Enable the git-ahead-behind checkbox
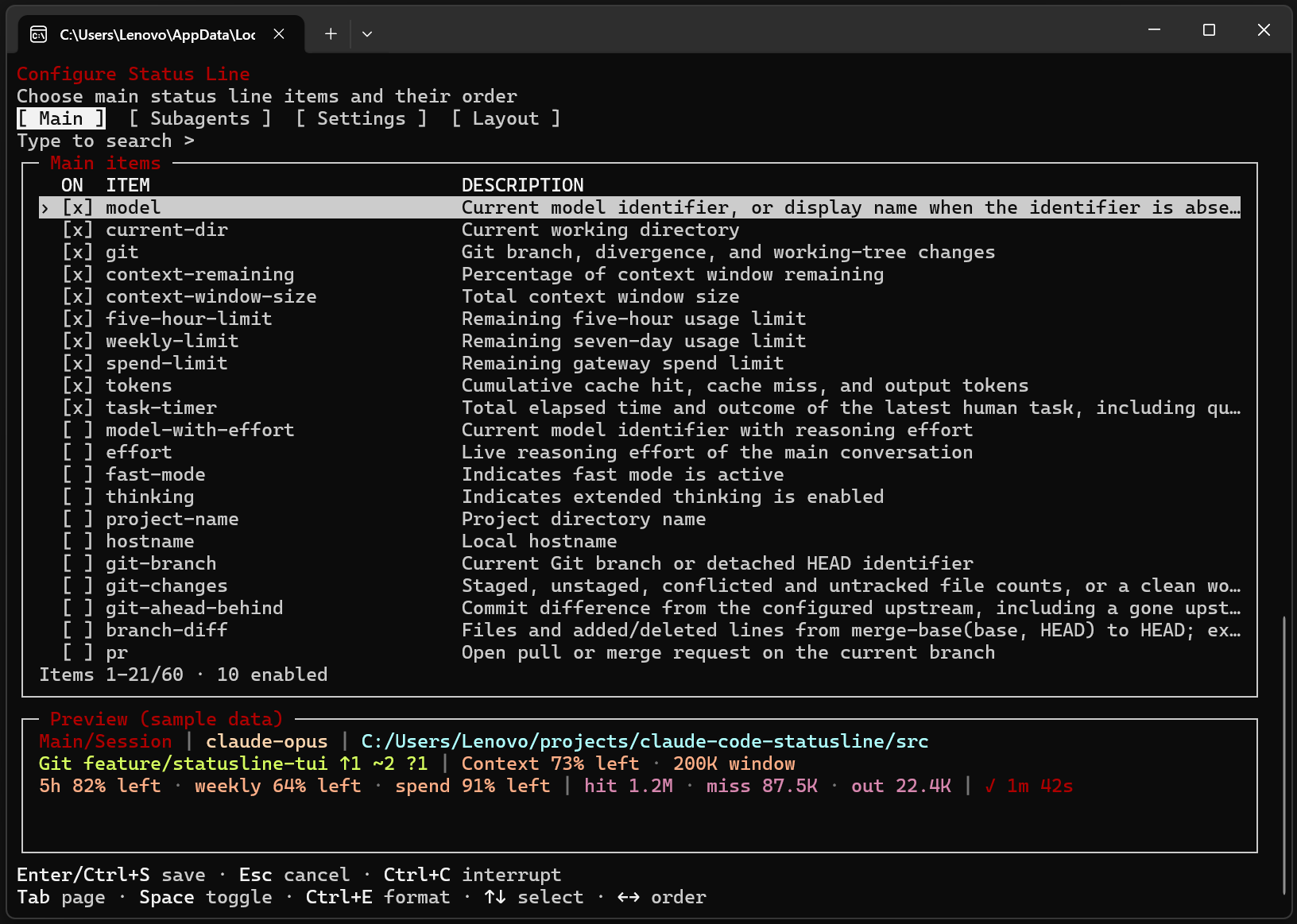The image size is (1297, 924). coord(78,608)
